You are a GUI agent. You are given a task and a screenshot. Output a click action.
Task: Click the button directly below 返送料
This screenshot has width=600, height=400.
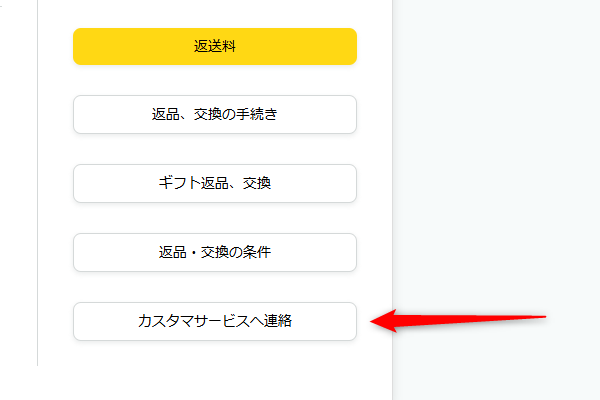tap(215, 114)
